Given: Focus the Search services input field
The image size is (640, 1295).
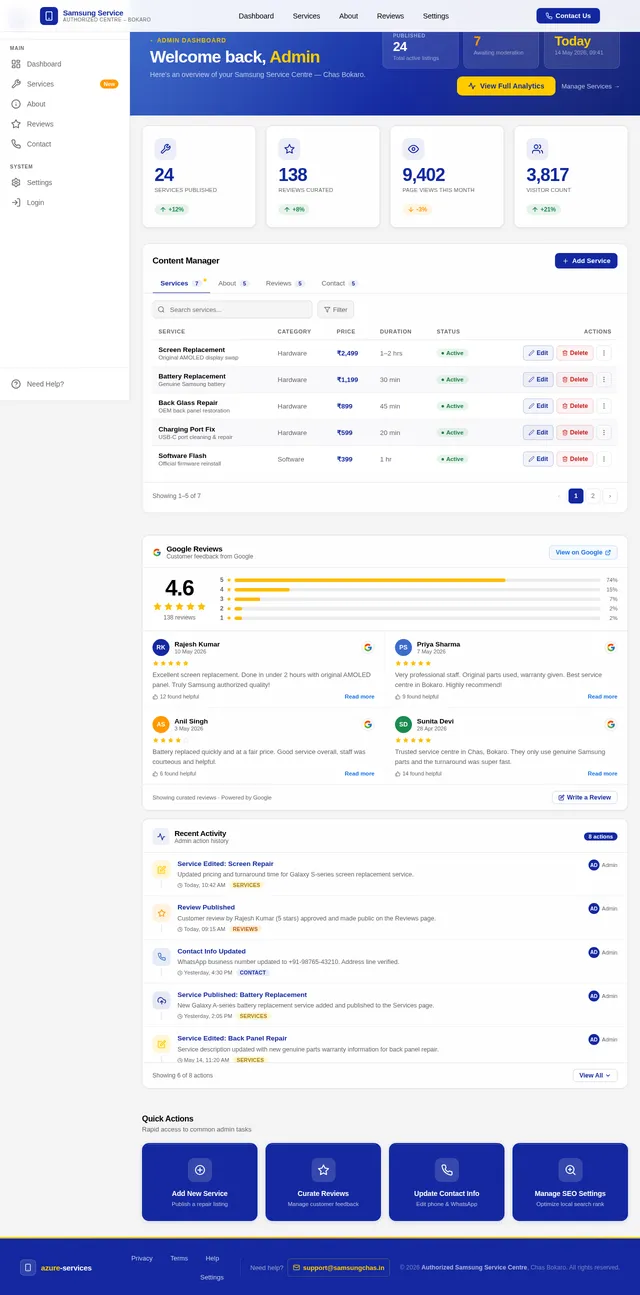Looking at the screenshot, I should pyautogui.click(x=232, y=310).
